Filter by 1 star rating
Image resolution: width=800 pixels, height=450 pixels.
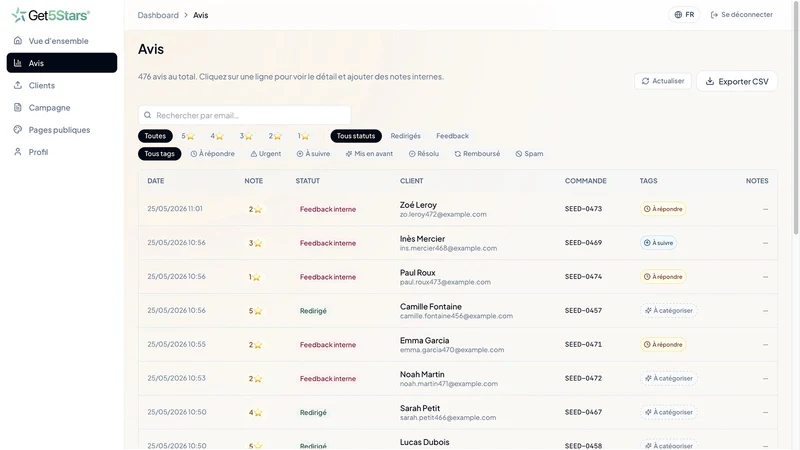[x=304, y=136]
